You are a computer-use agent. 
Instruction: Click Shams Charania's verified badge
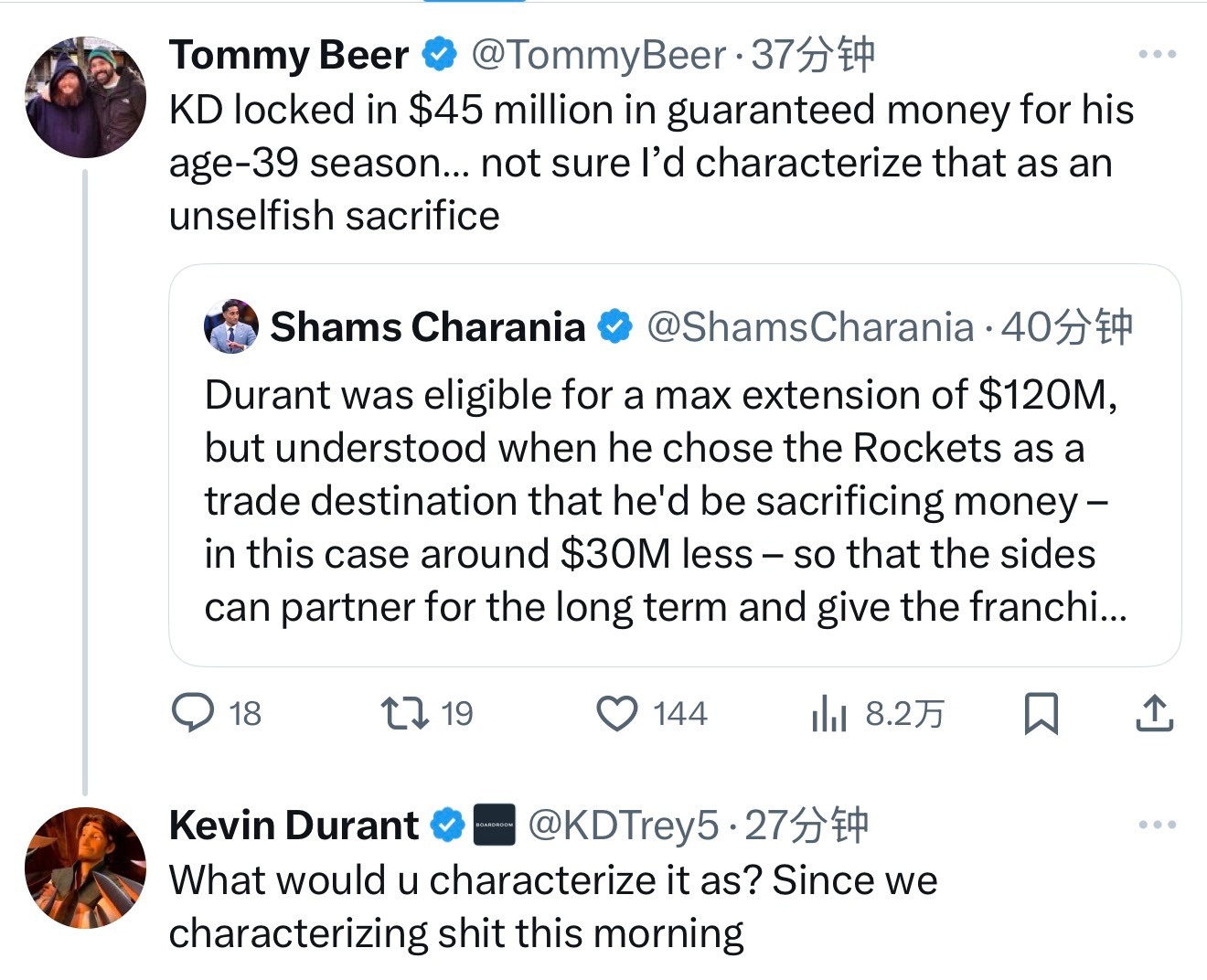point(615,326)
